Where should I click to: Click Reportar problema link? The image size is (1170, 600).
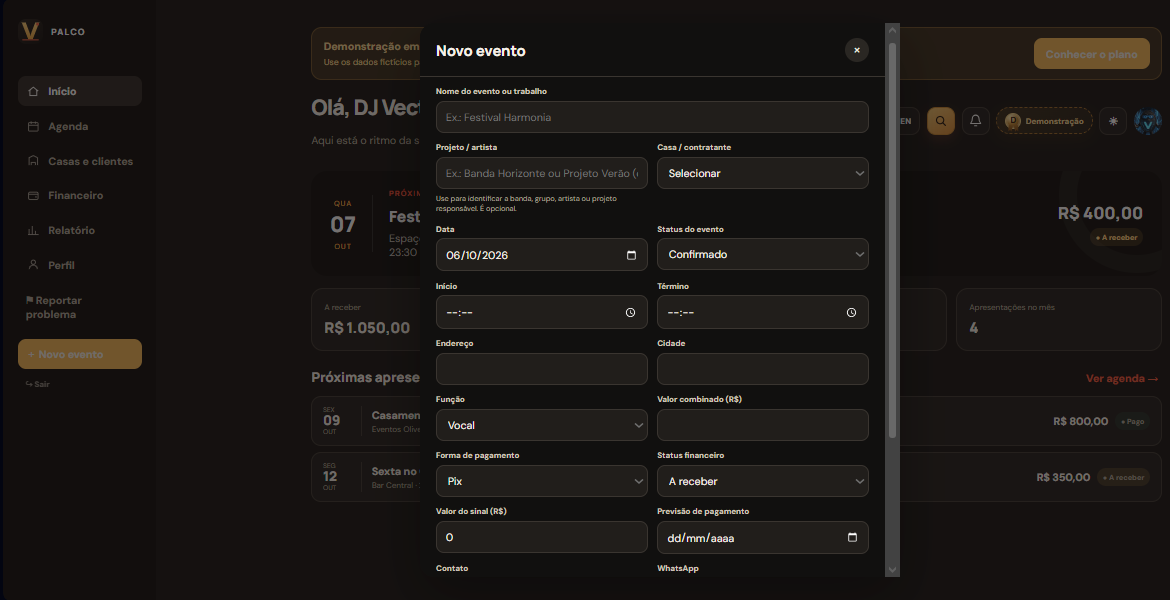(54, 307)
